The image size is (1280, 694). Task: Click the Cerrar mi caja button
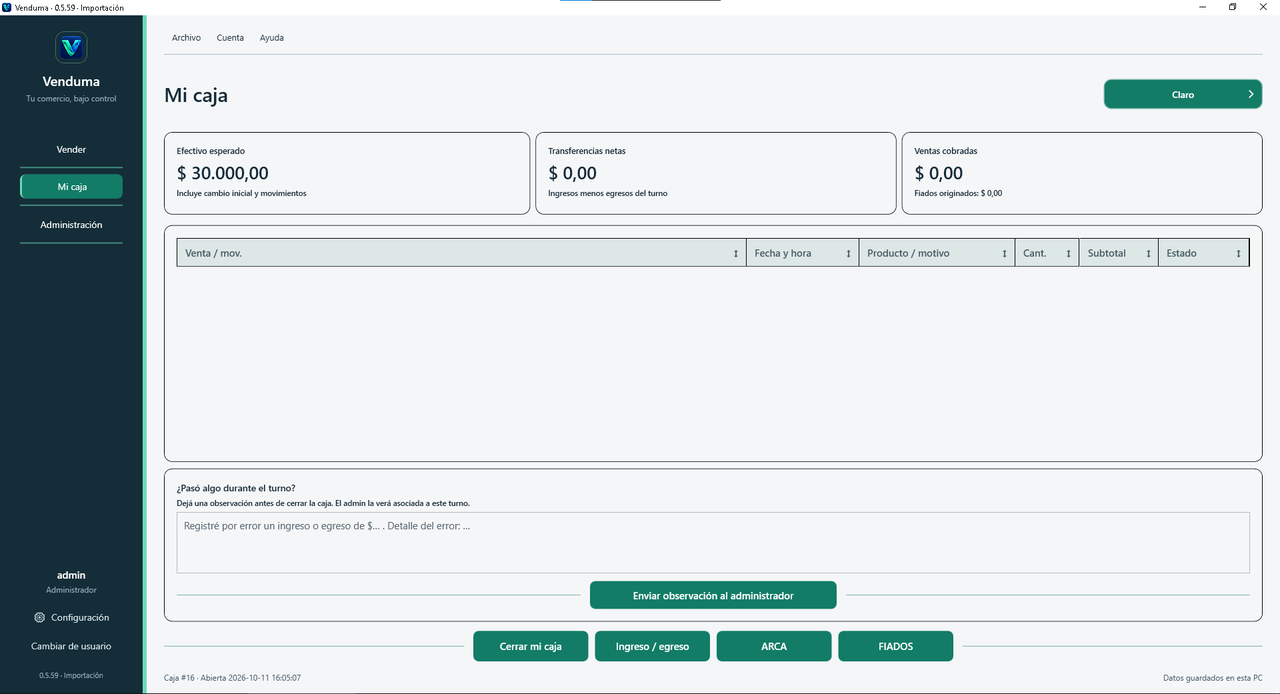coord(531,646)
